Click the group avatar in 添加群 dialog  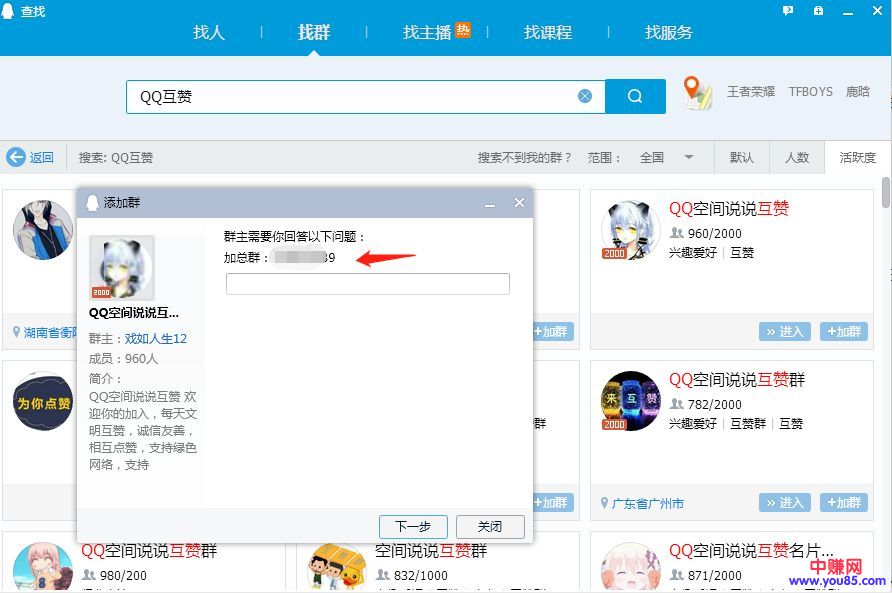pyautogui.click(x=122, y=268)
